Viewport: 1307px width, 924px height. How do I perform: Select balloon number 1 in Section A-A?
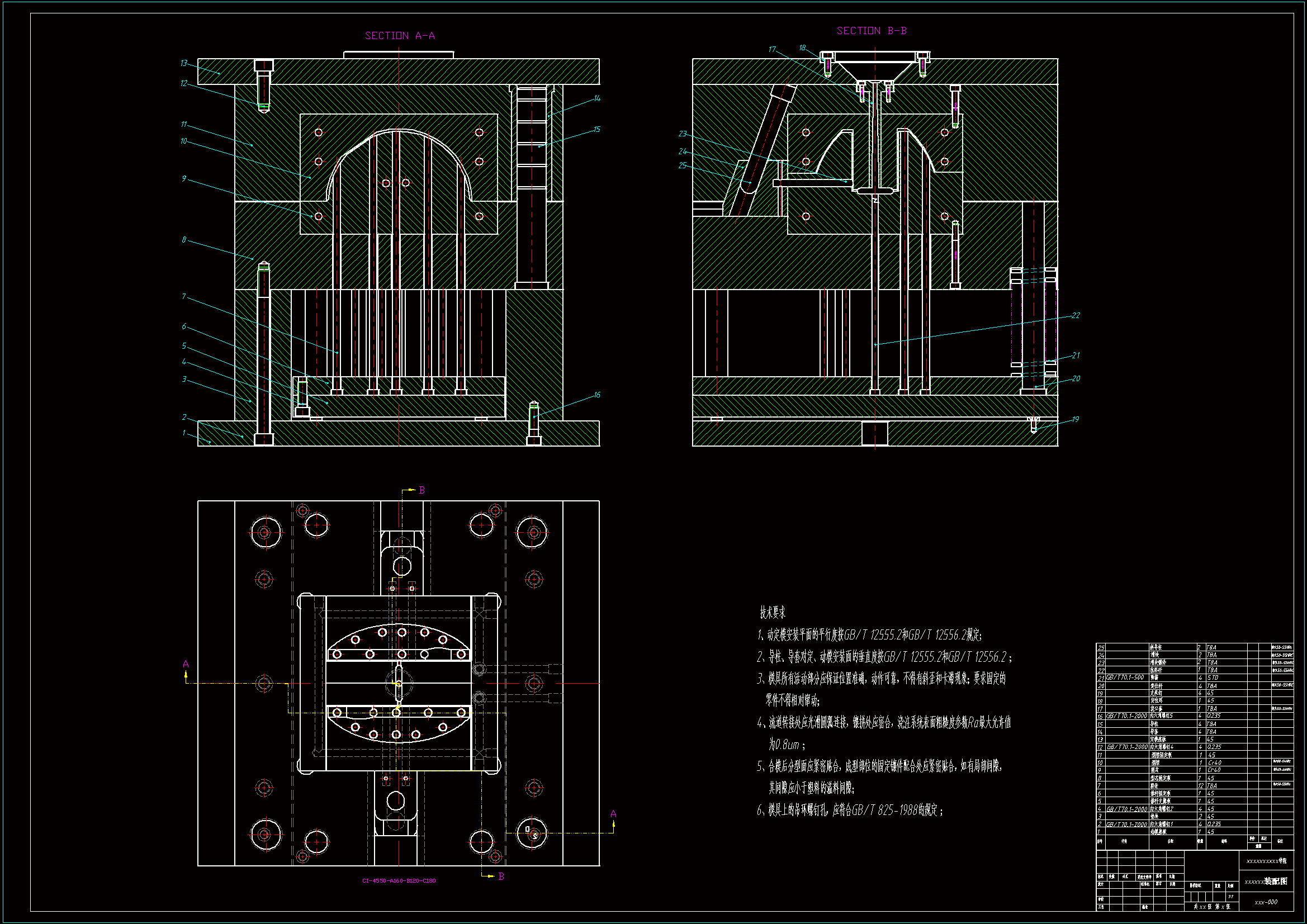coord(183,433)
